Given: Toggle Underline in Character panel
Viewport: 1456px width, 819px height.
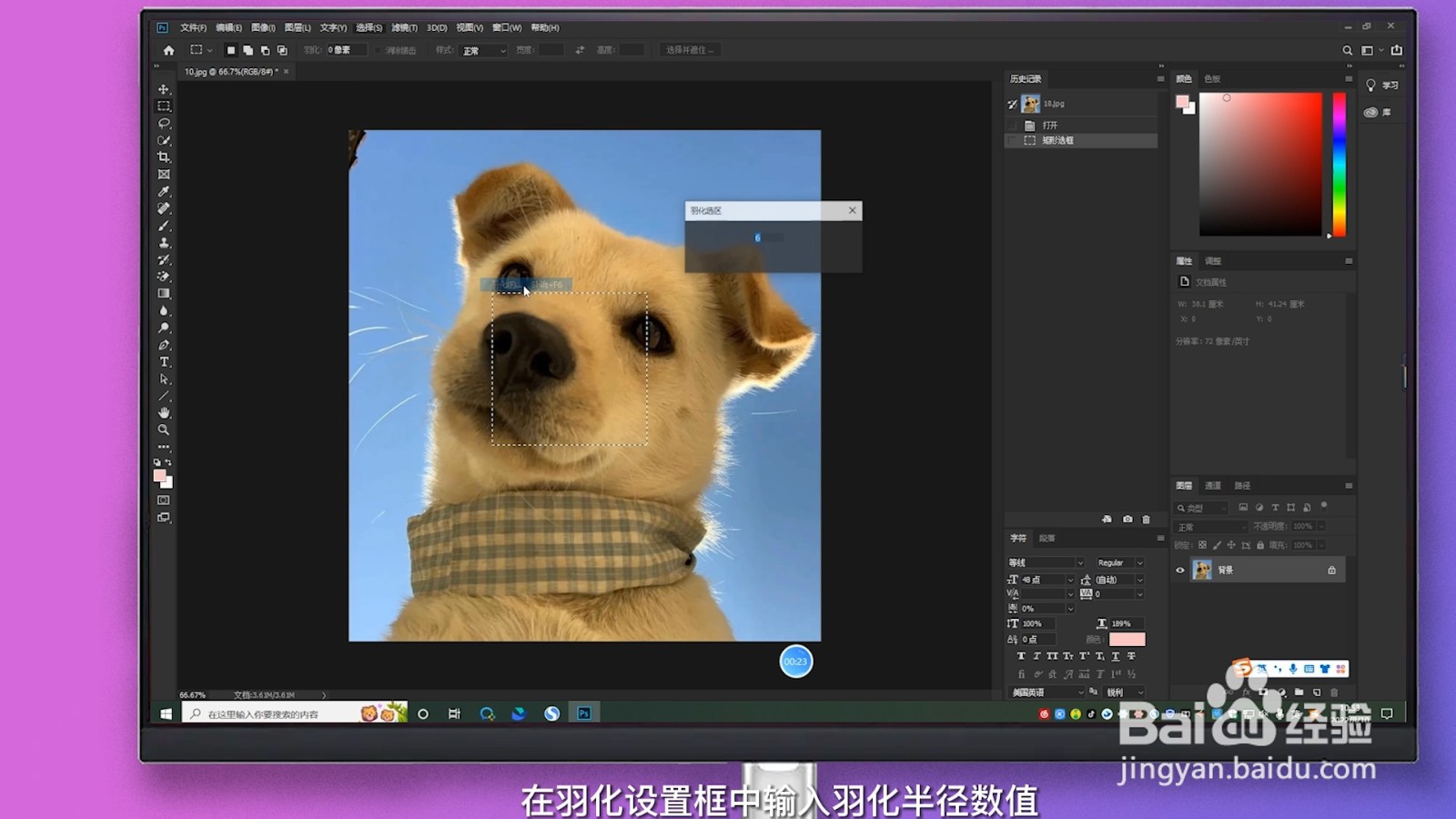Looking at the screenshot, I should pyautogui.click(x=1116, y=656).
